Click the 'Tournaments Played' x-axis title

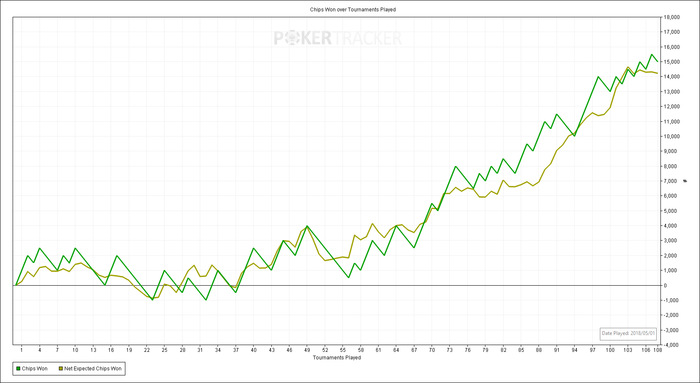click(337, 358)
